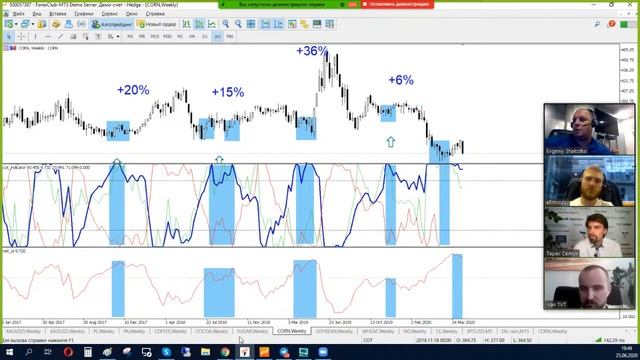The width and height of the screenshot is (640, 360).
Task: Set timeframe to H1
Action: [x=180, y=36]
